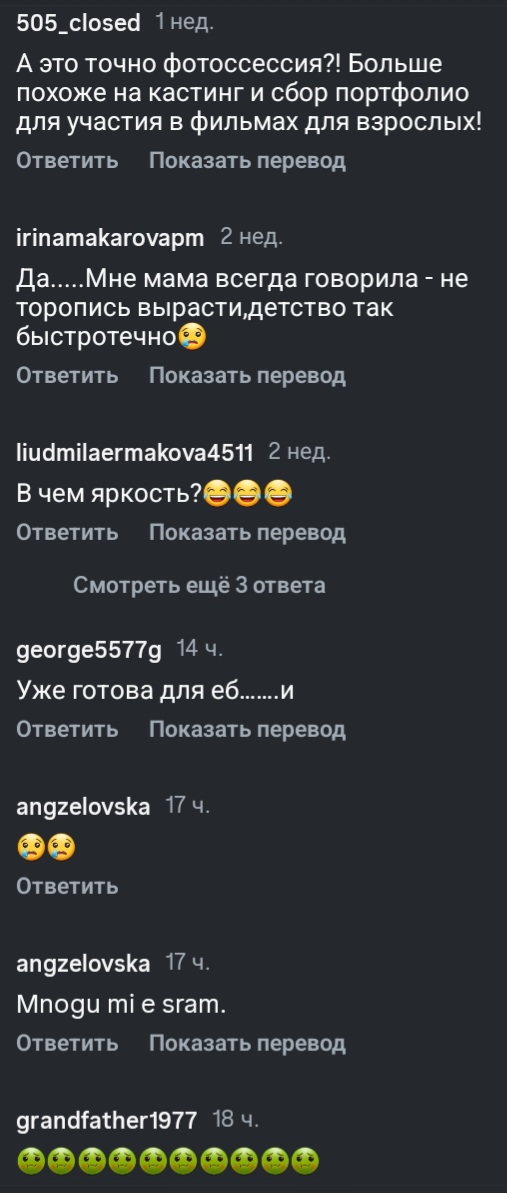507x1193 pixels.
Task: Open the 505_closed user profile
Action: 78,24
